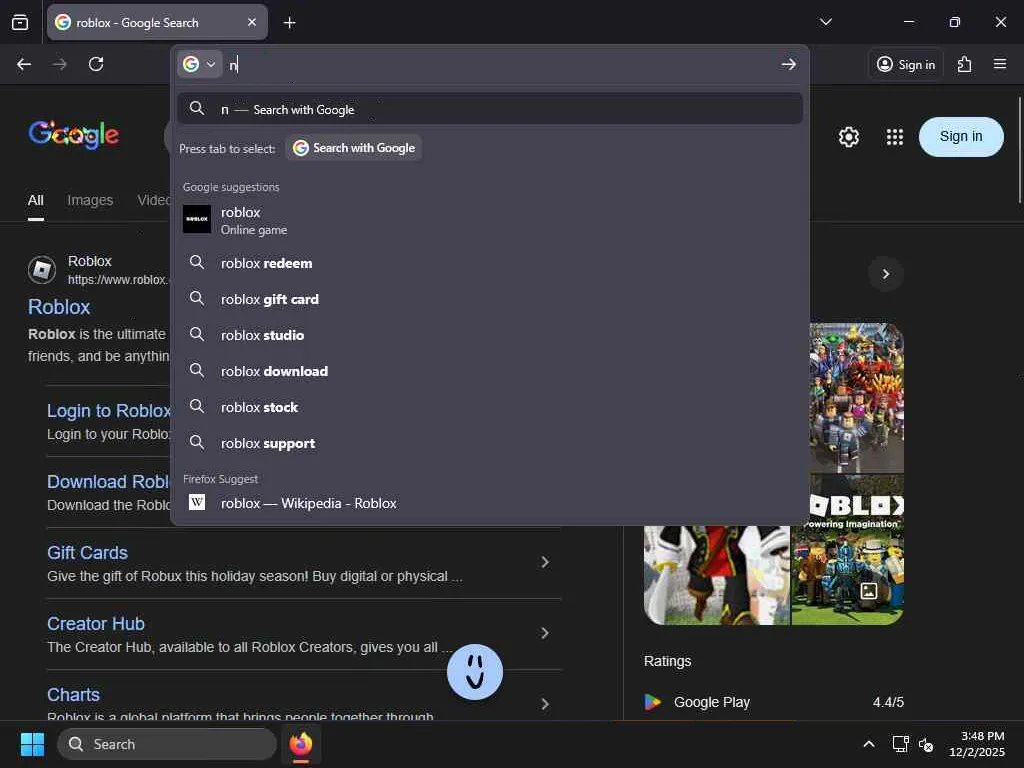Select the roblox redeem suggestion
Viewport: 1024px width, 768px height.
point(490,263)
